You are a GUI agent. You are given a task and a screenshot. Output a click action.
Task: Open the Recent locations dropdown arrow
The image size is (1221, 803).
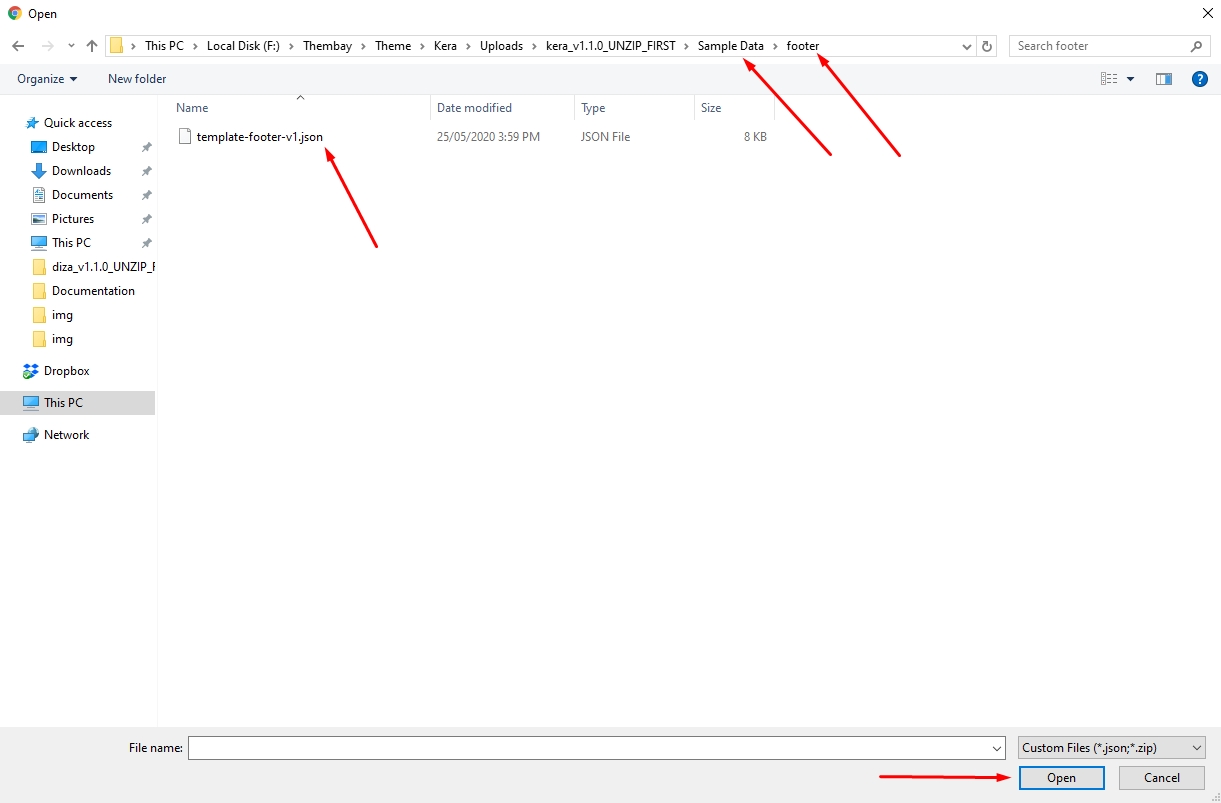71,46
